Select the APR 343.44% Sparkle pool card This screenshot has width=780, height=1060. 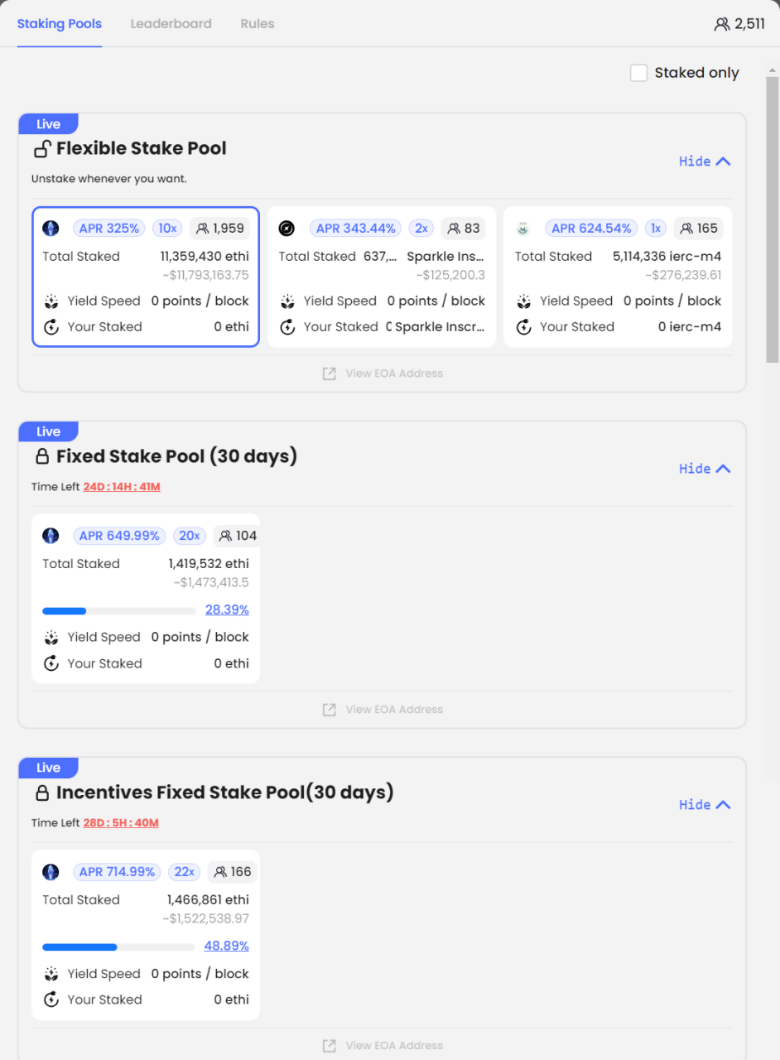[x=382, y=277]
